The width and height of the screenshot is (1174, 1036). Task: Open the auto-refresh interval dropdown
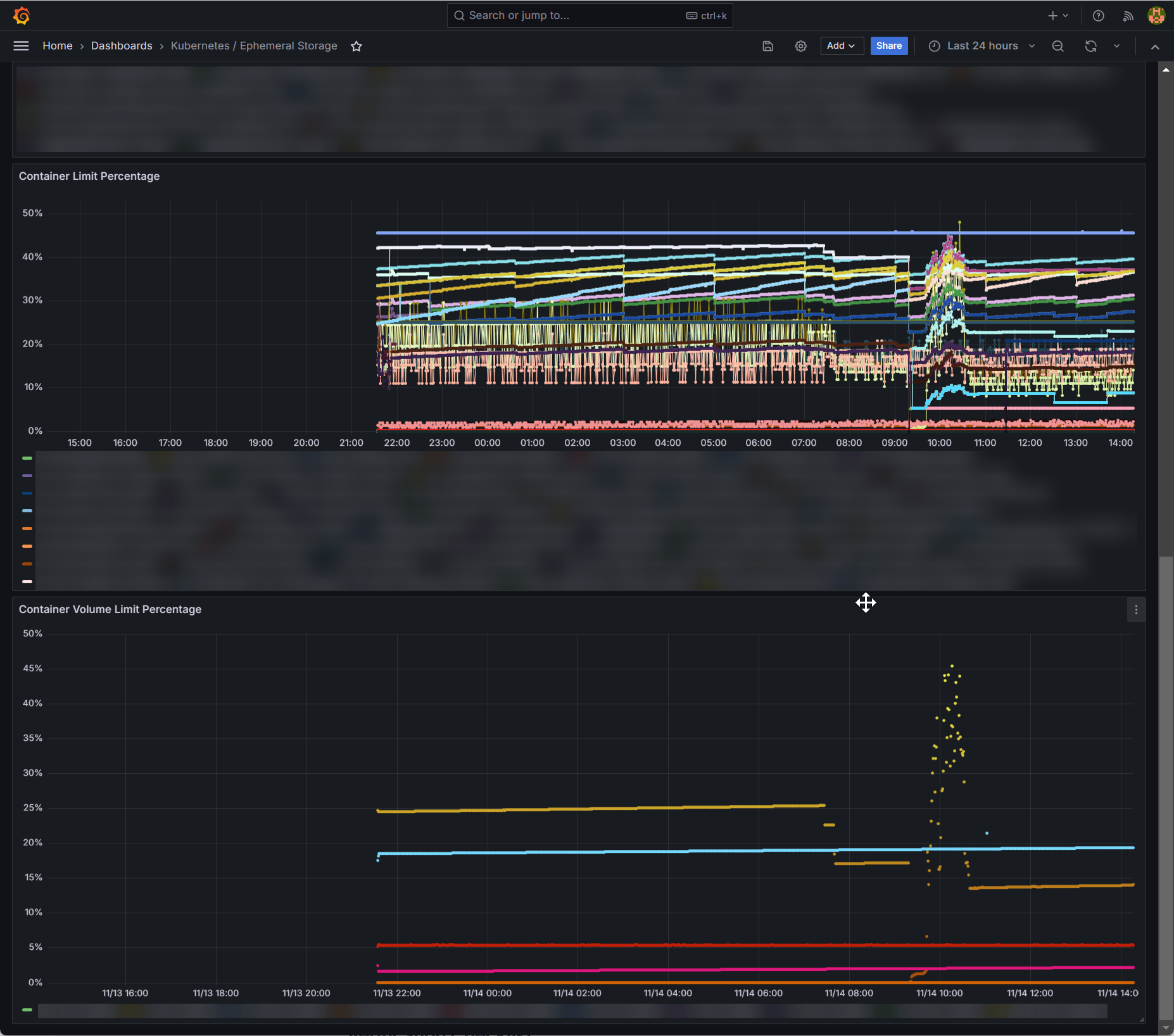click(1117, 46)
